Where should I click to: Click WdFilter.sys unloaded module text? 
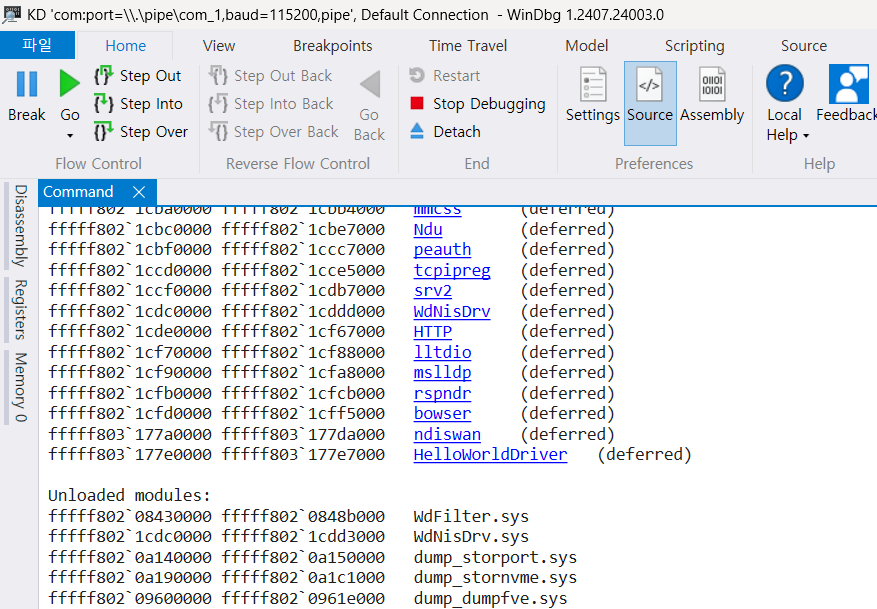tap(471, 516)
